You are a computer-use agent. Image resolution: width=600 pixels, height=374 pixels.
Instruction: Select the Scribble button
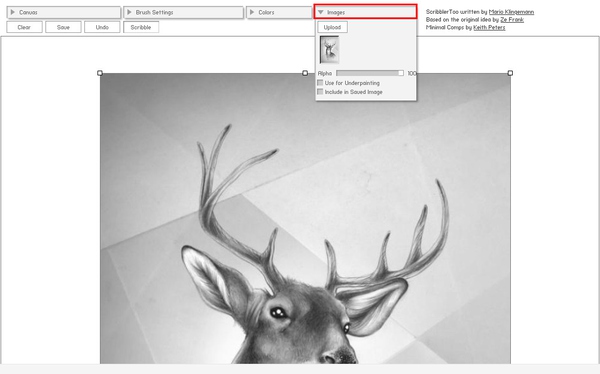point(141,27)
